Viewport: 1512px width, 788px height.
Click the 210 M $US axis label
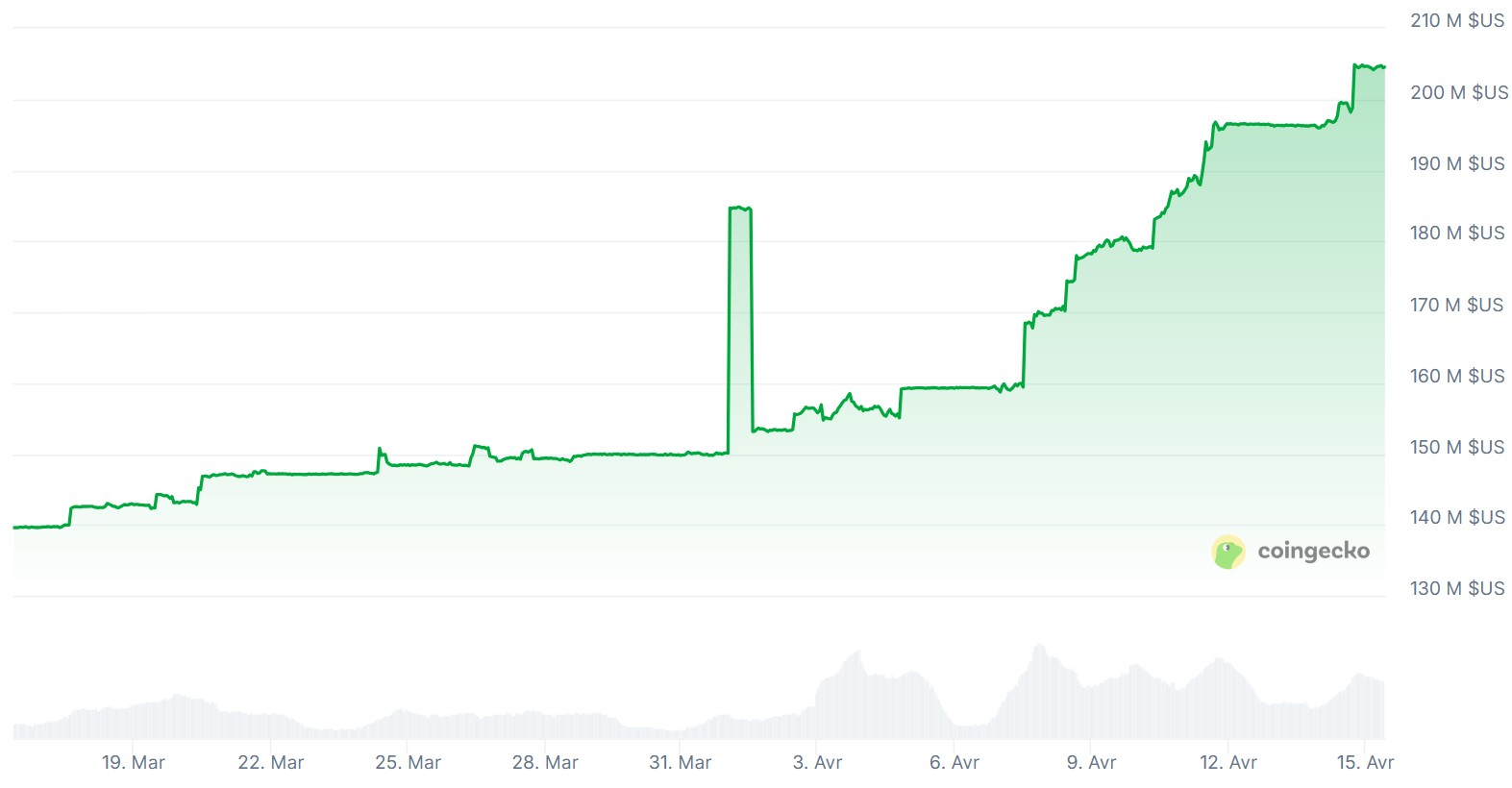coord(1457,21)
